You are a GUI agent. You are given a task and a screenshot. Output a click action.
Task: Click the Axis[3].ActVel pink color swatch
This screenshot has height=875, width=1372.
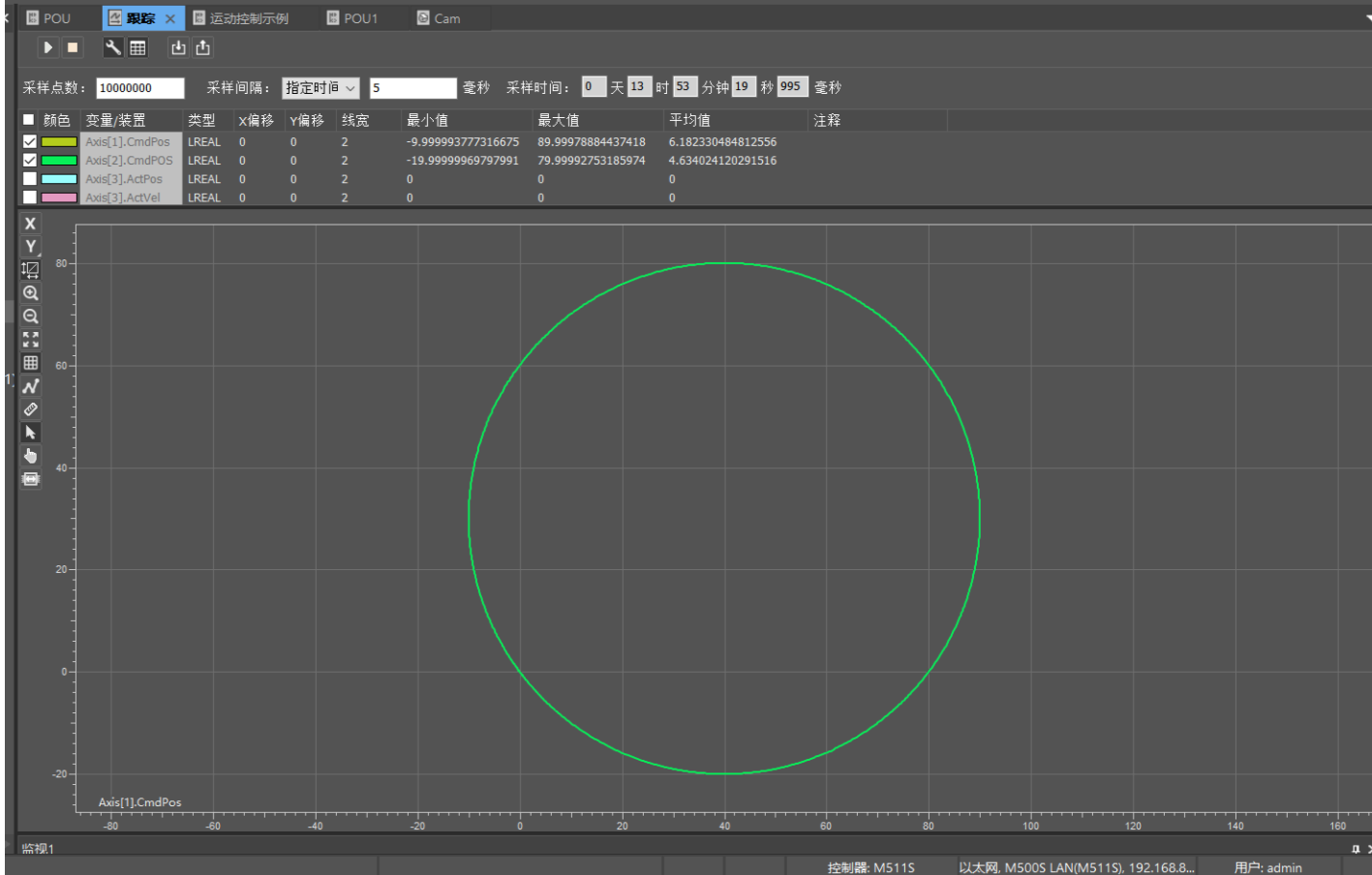(59, 197)
